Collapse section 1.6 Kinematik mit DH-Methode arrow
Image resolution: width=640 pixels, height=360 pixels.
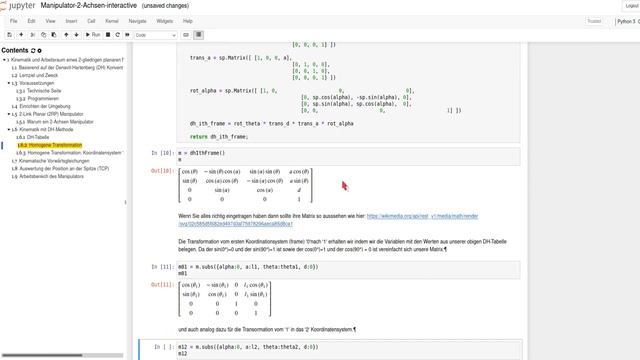(9, 130)
